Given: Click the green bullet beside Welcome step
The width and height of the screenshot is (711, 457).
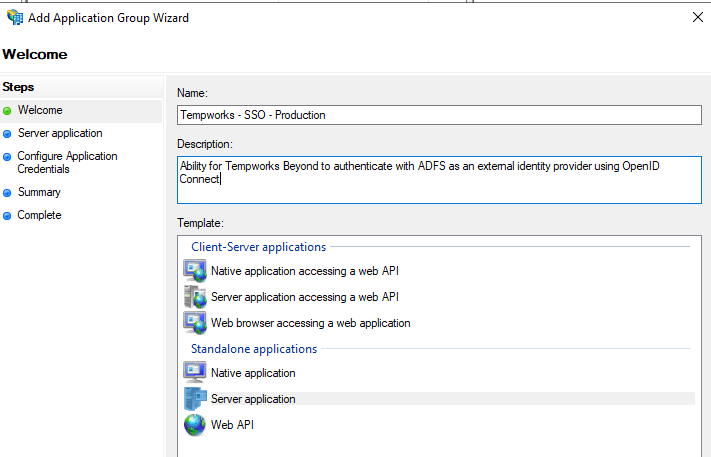Looking at the screenshot, I should coord(7,111).
